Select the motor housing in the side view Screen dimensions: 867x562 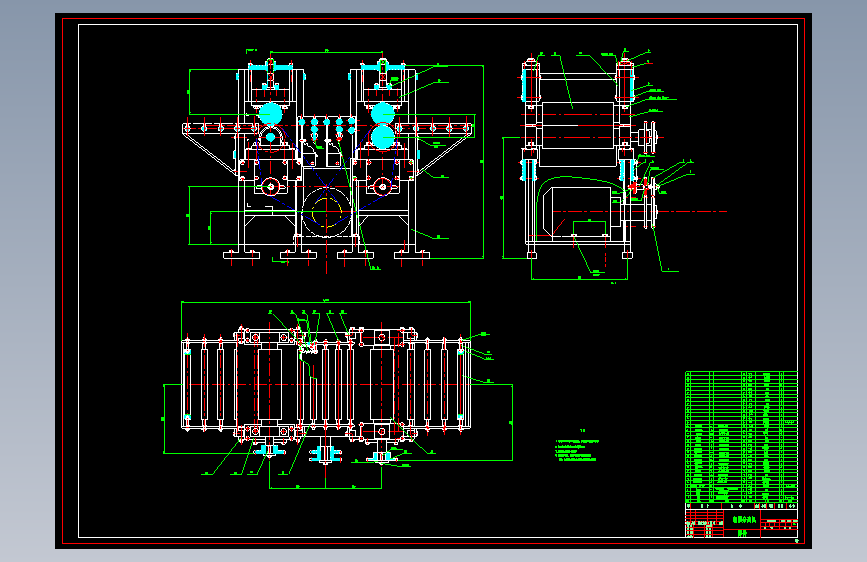pyautogui.click(x=579, y=211)
